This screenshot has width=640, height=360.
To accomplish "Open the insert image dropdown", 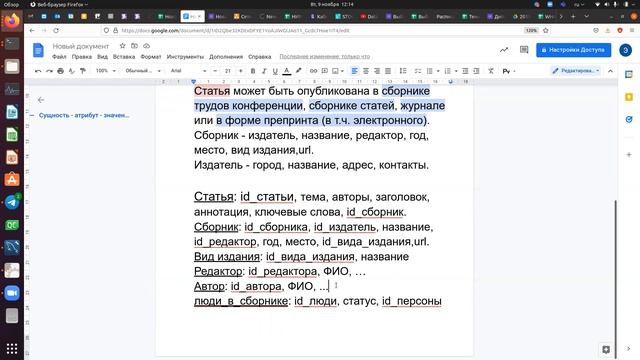I will click(338, 71).
